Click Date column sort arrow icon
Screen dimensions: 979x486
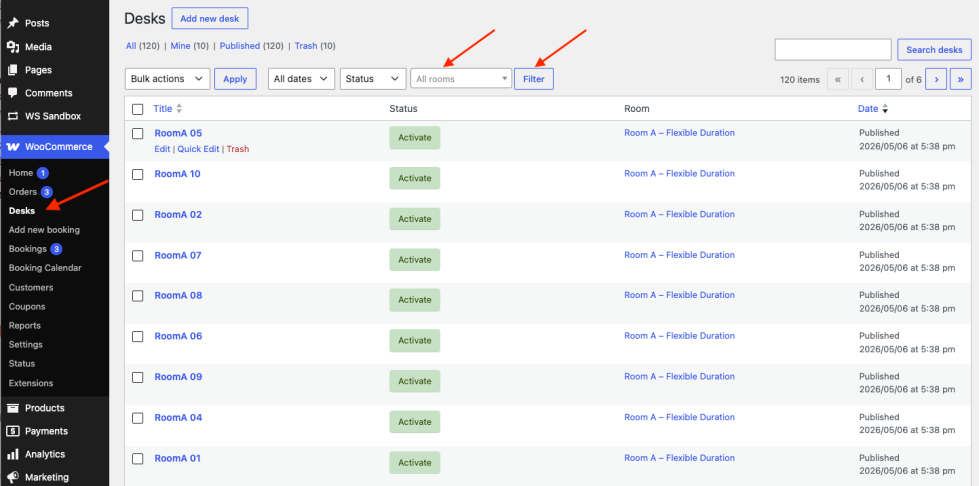click(x=885, y=109)
